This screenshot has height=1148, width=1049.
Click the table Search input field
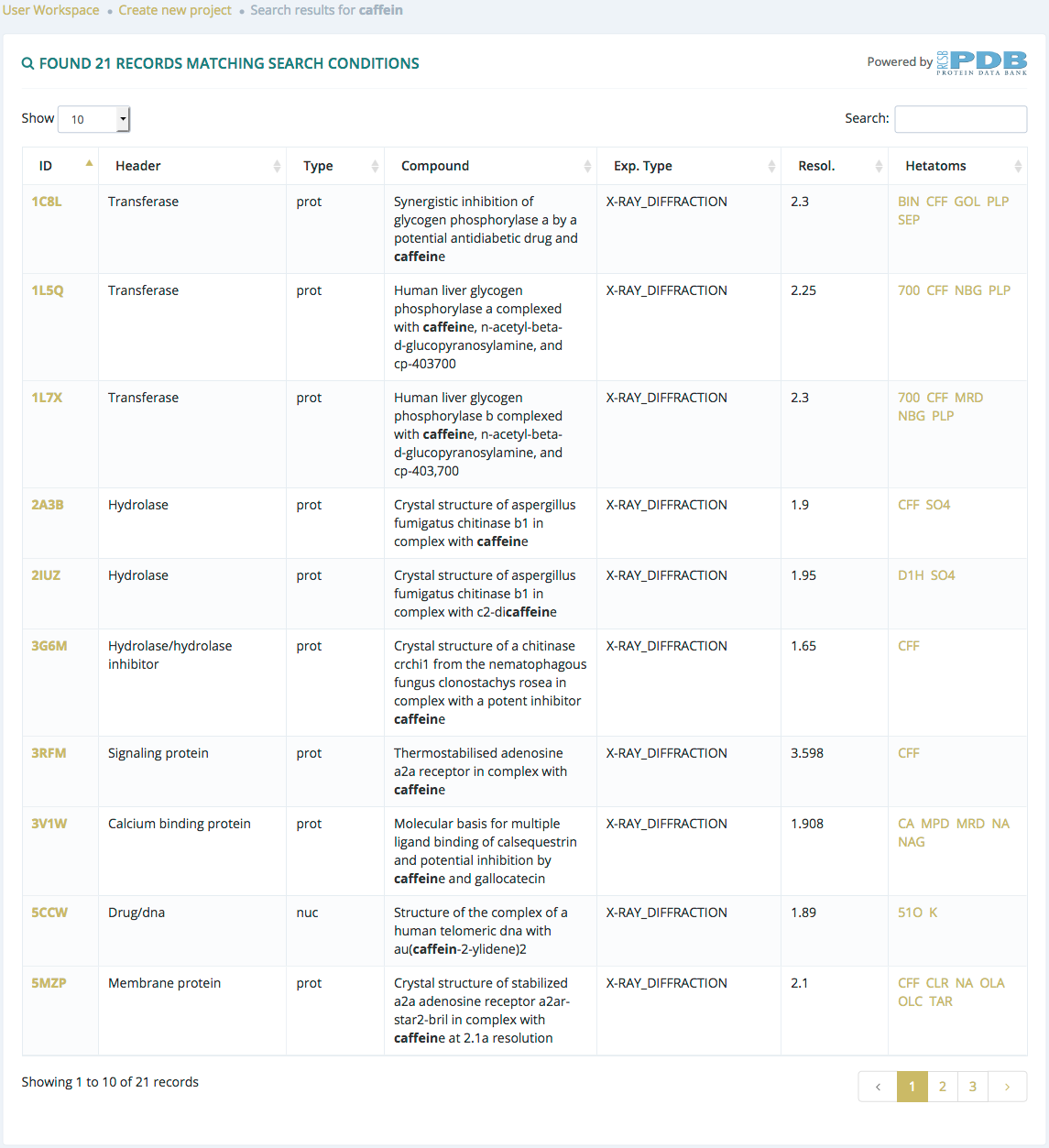point(961,119)
